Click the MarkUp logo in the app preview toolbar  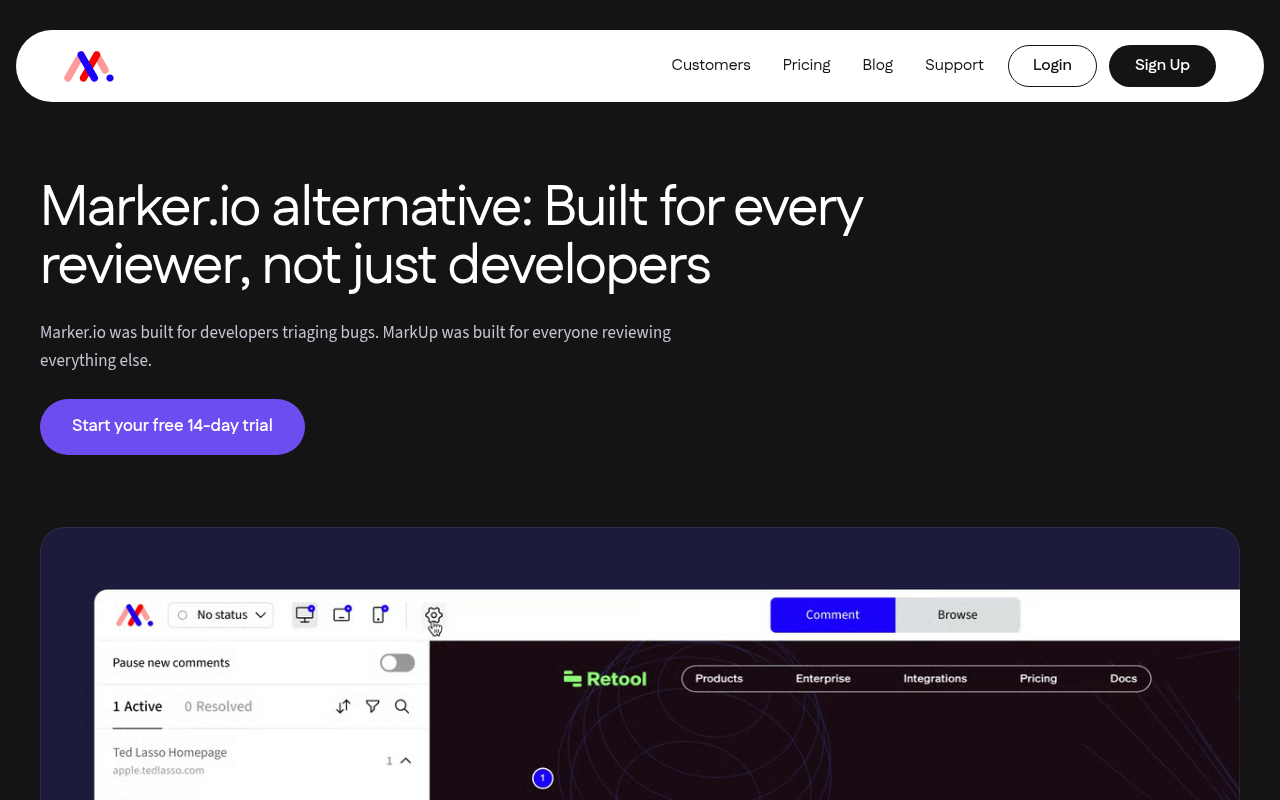click(134, 615)
